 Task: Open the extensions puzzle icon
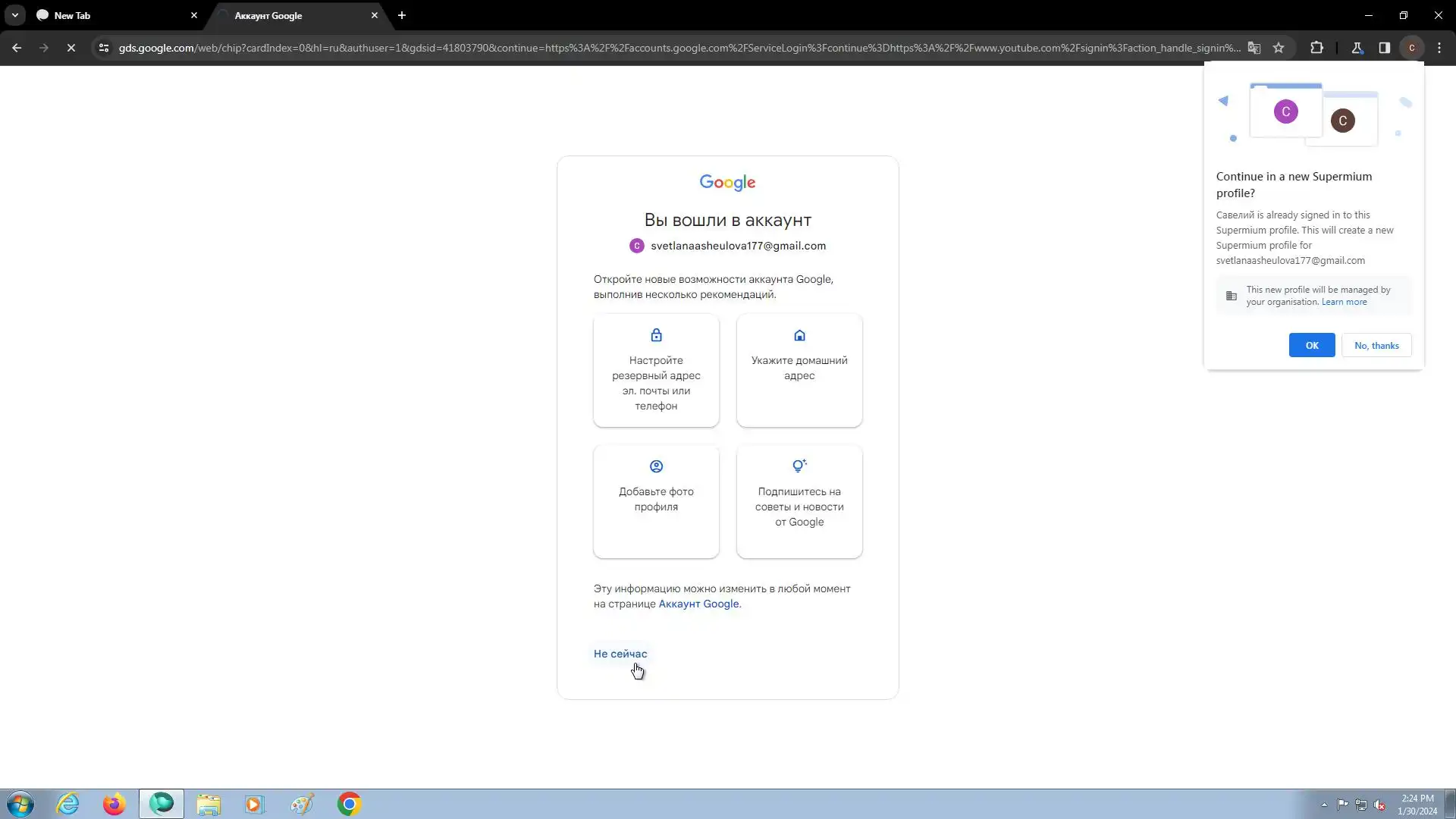pos(1316,48)
